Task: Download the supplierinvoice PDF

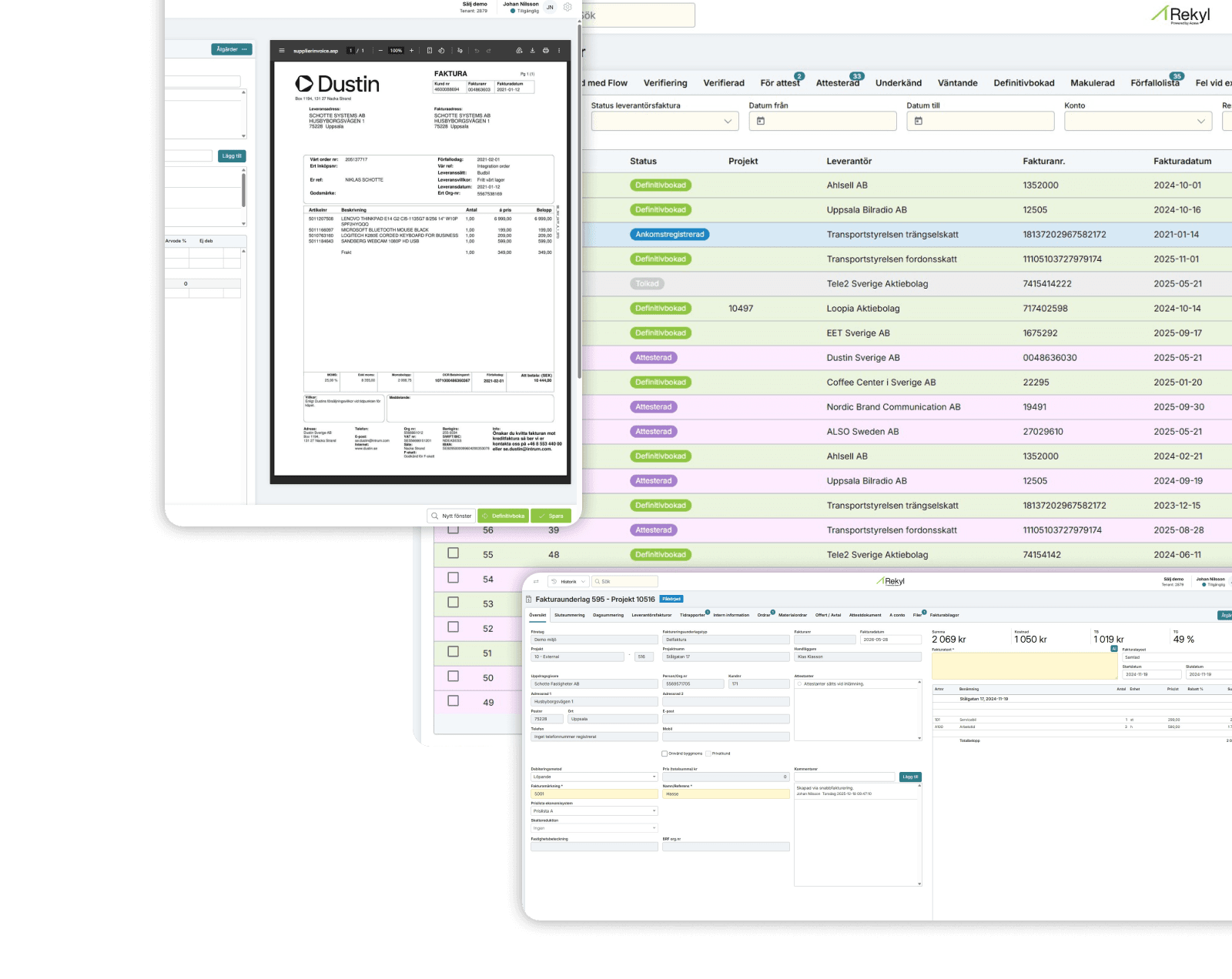Action: pos(532,51)
